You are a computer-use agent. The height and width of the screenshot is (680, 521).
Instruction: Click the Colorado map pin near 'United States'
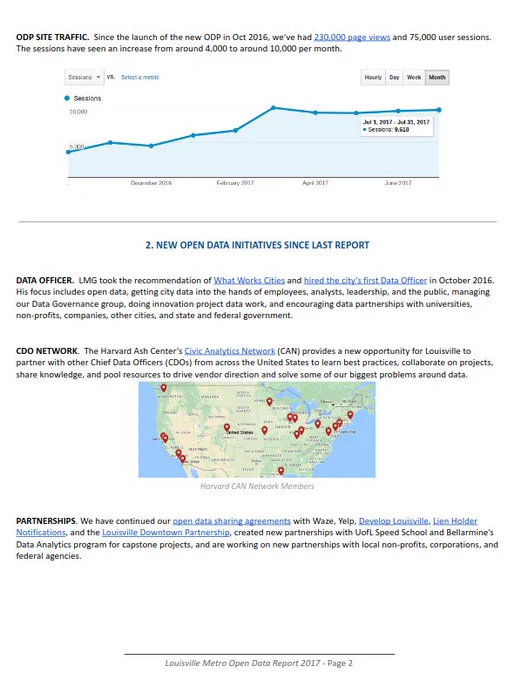(226, 428)
